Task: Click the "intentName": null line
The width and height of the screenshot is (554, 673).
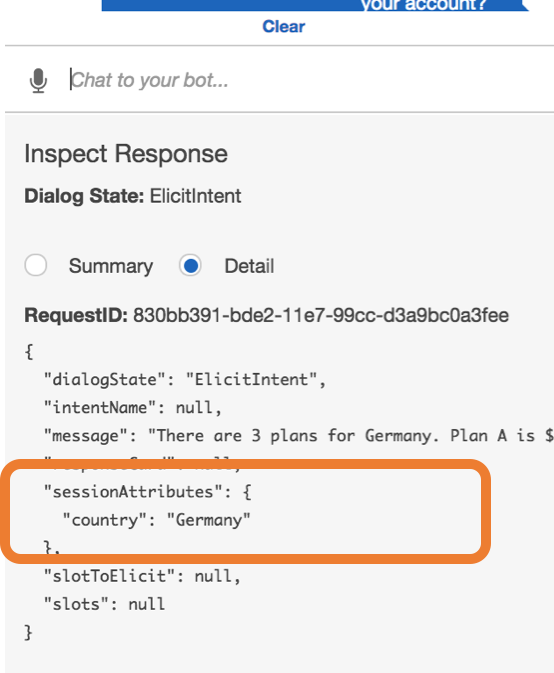Action: click(133, 407)
